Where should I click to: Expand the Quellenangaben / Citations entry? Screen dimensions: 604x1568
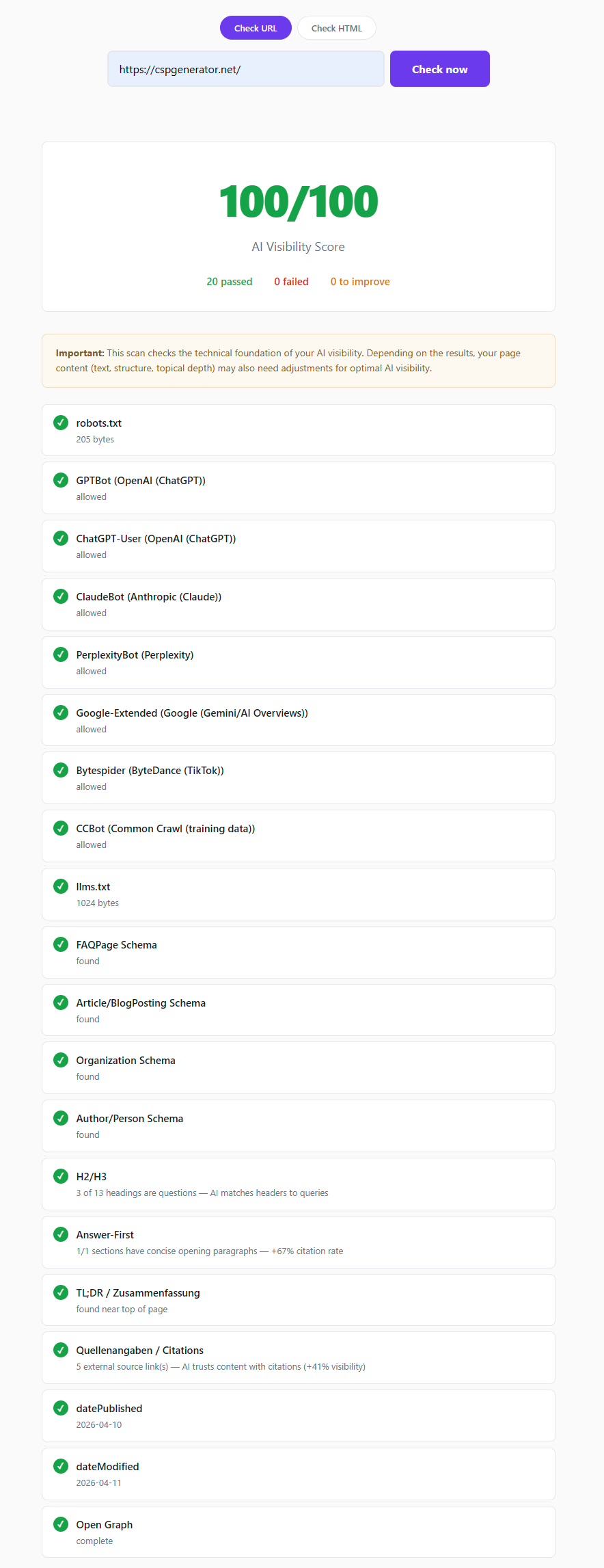tap(298, 1357)
